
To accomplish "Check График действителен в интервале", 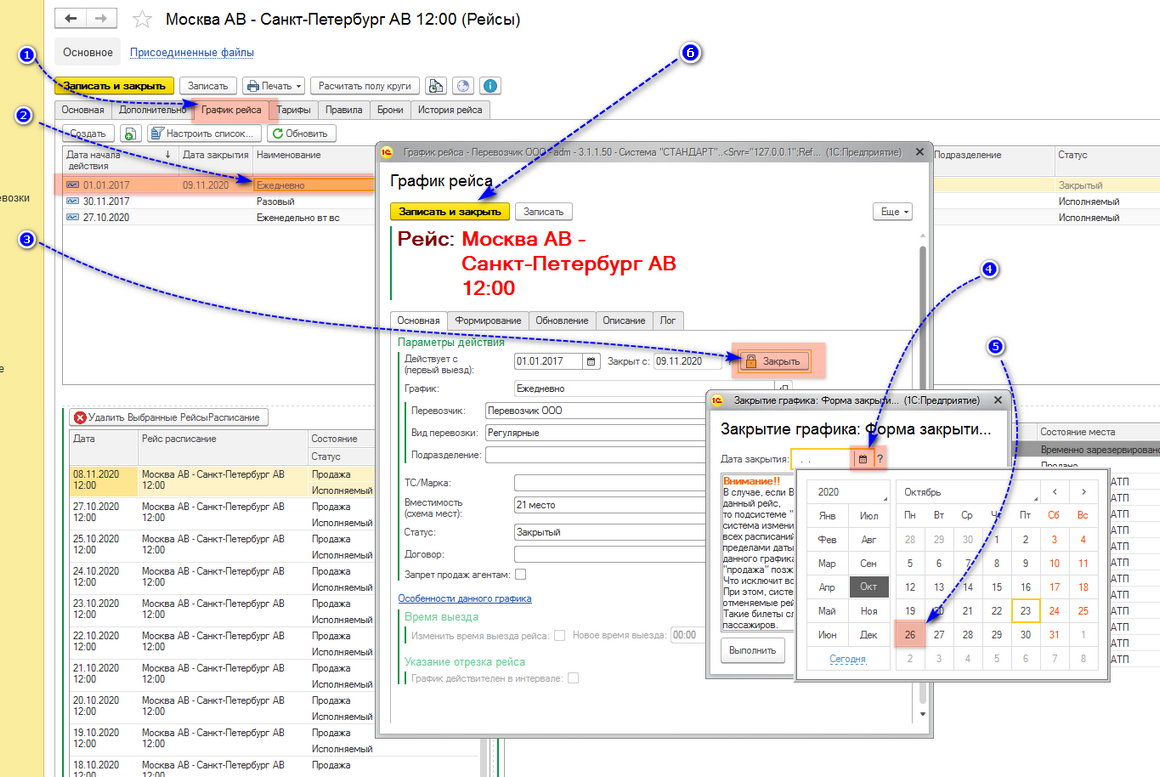I will [573, 678].
